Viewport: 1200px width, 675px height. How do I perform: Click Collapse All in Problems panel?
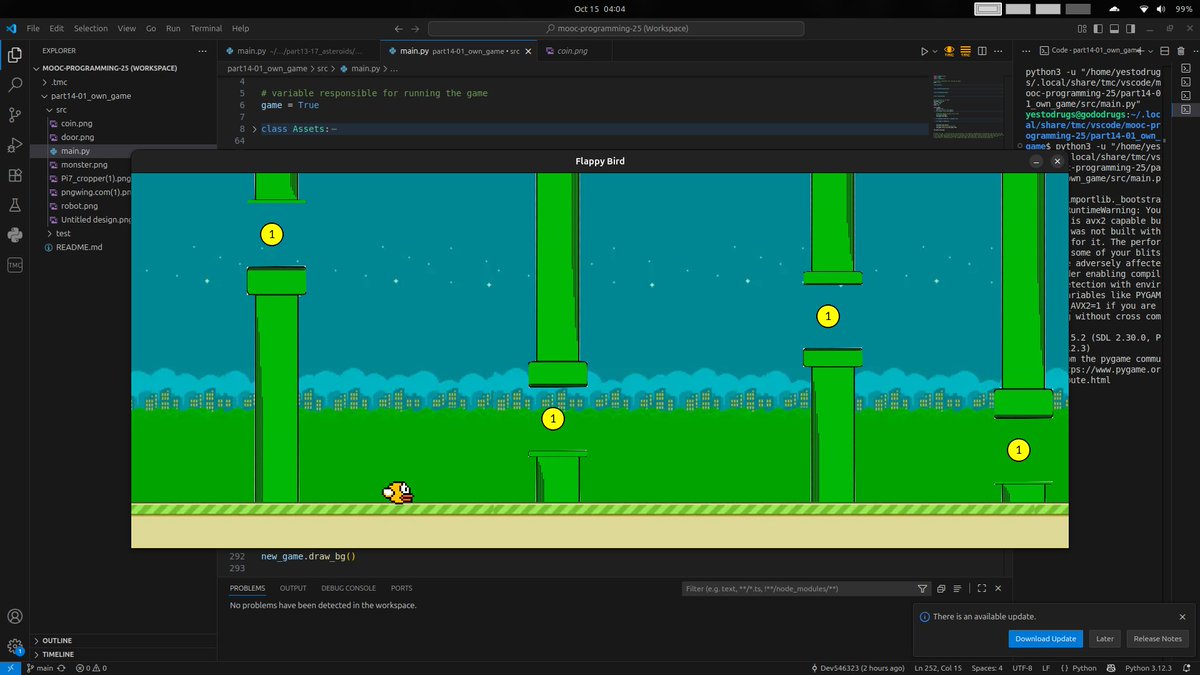(x=942, y=589)
